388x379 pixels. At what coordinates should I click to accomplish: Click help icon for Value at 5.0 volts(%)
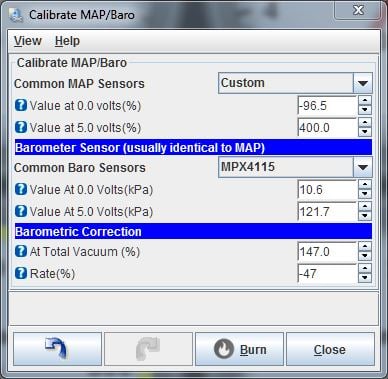[x=21, y=127]
